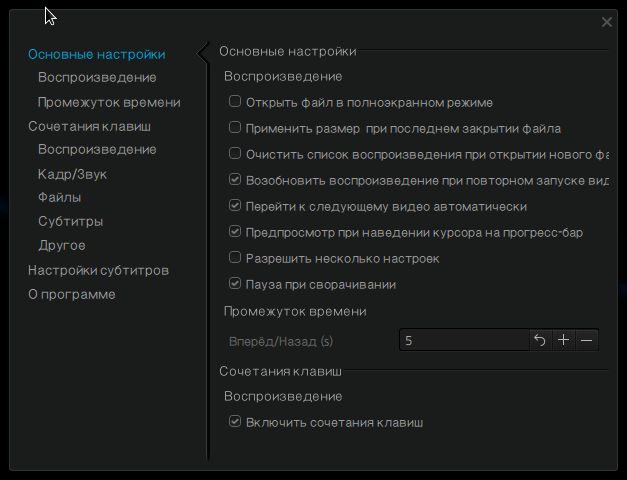Toggle Включить сочетания клавиш checkbox
627x480 pixels.
point(235,421)
